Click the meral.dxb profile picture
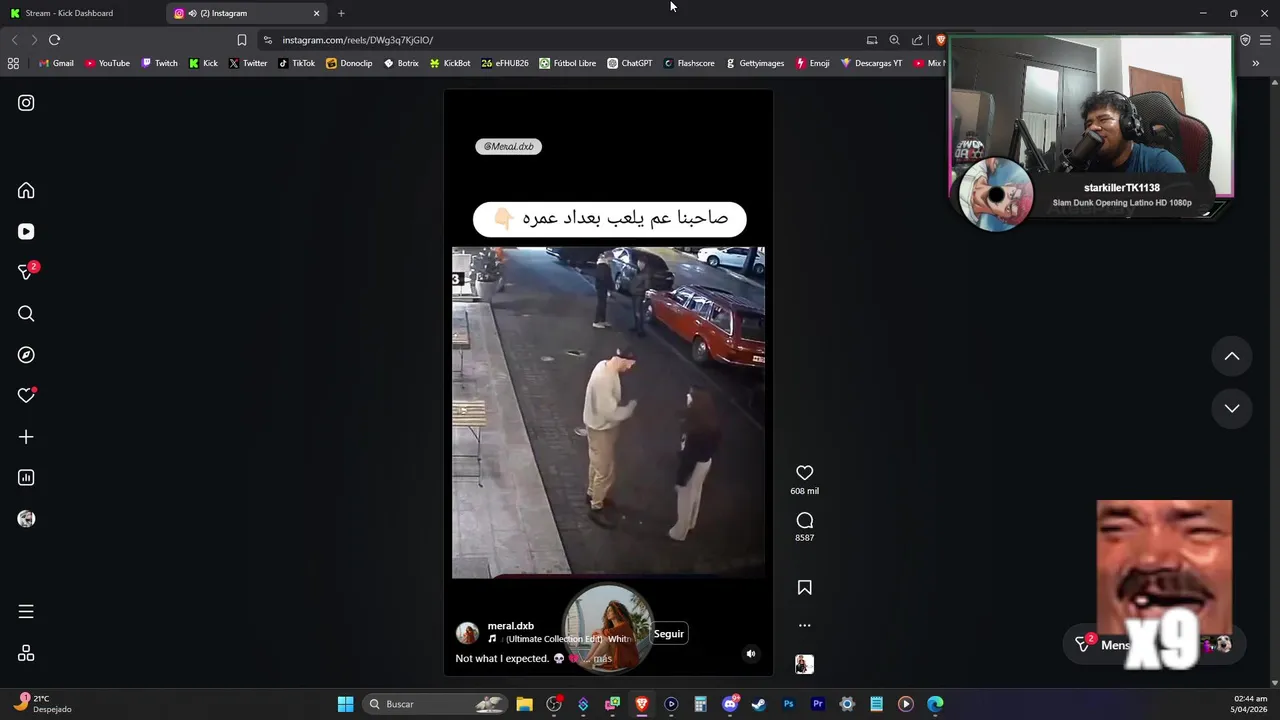1280x720 pixels. coord(467,633)
